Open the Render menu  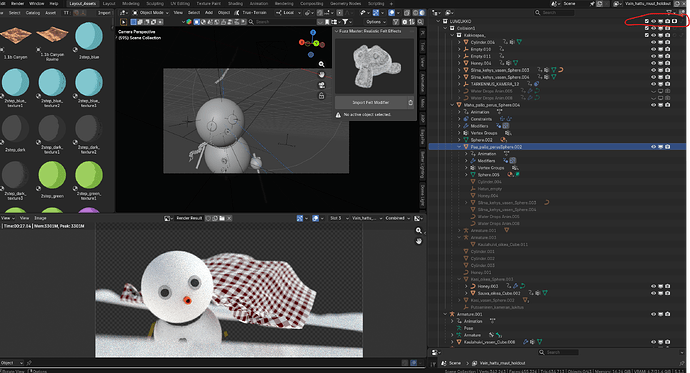click(x=18, y=4)
